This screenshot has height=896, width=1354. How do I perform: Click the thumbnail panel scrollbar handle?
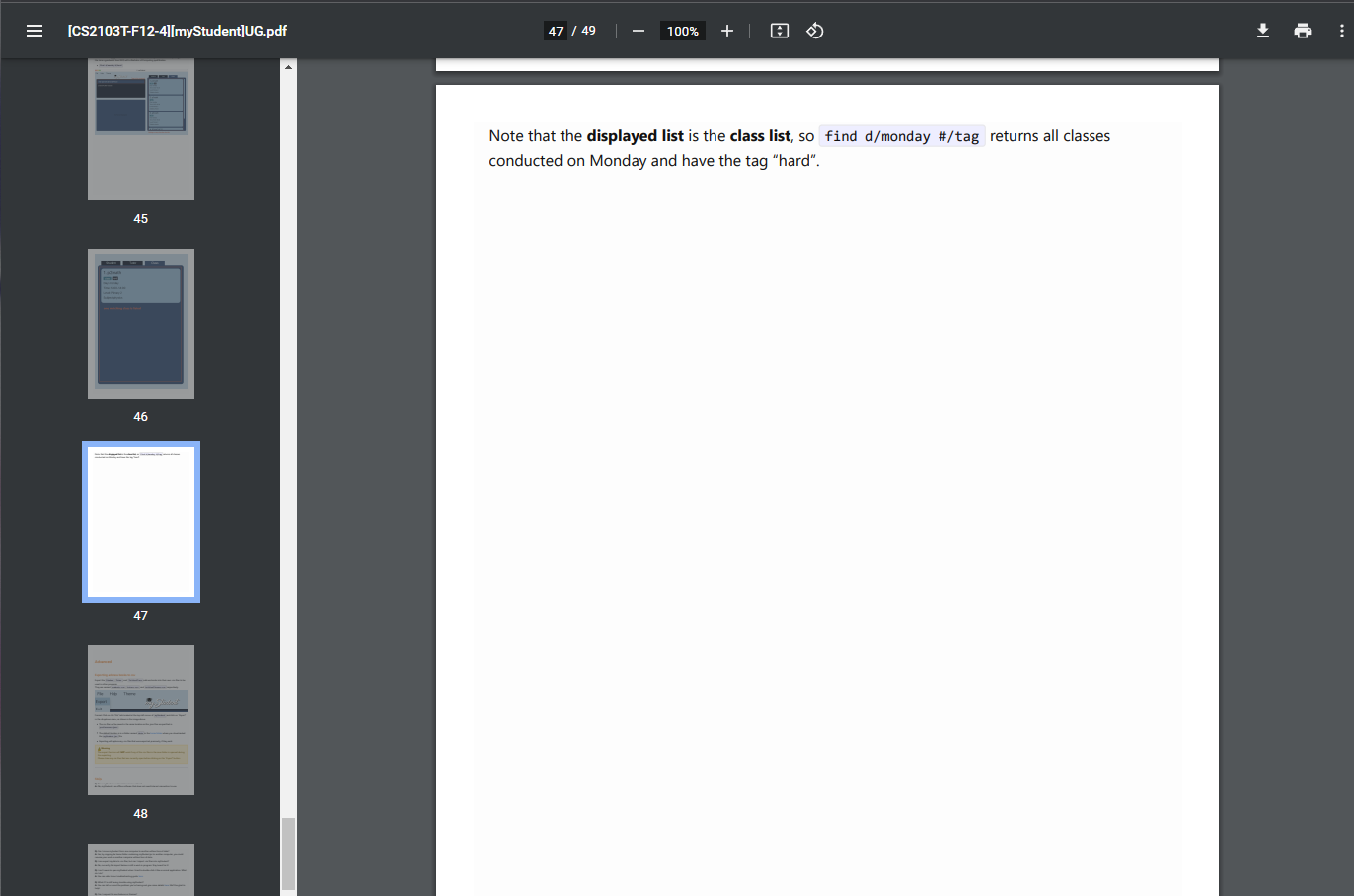click(x=288, y=855)
